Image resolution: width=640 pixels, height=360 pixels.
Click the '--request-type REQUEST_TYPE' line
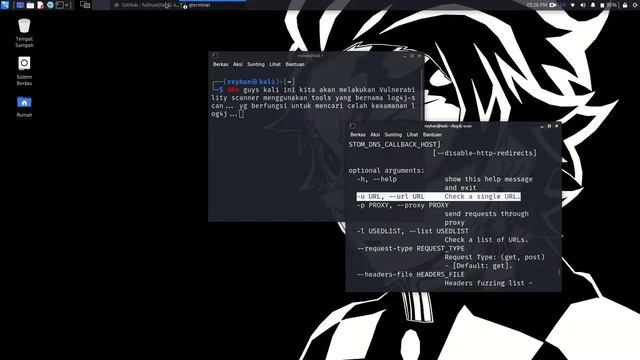(411, 249)
